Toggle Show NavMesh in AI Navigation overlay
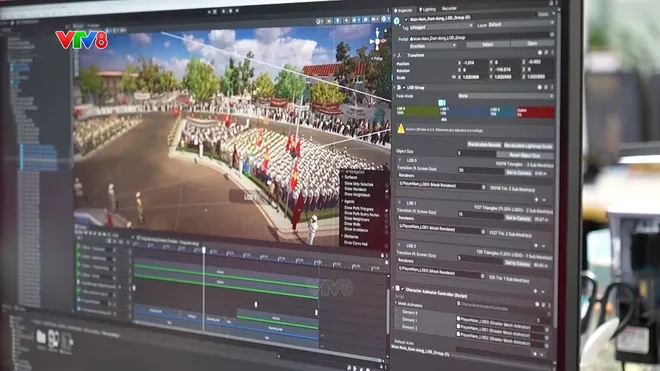Screen dimensions: 660x371 click(x=386, y=190)
